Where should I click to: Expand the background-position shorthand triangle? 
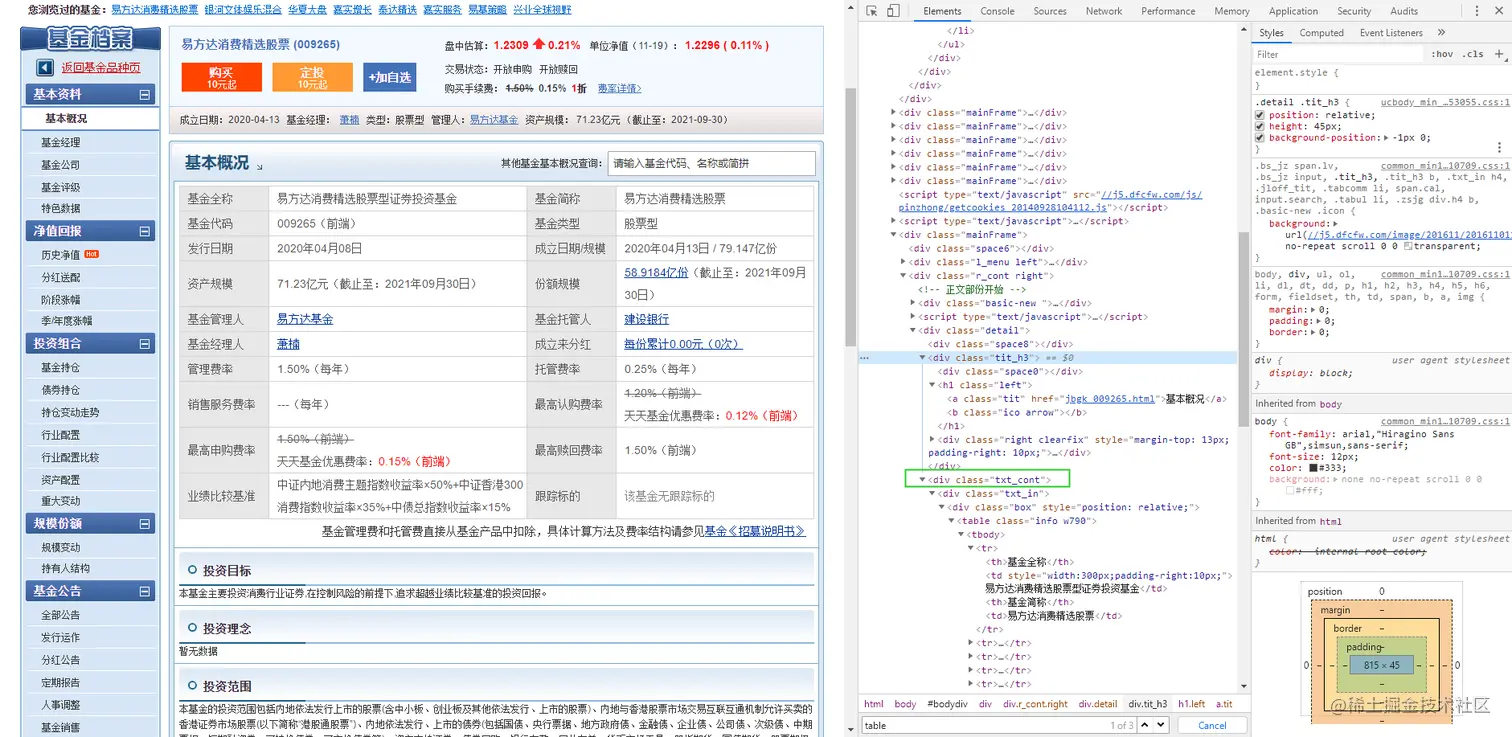click(x=1387, y=138)
